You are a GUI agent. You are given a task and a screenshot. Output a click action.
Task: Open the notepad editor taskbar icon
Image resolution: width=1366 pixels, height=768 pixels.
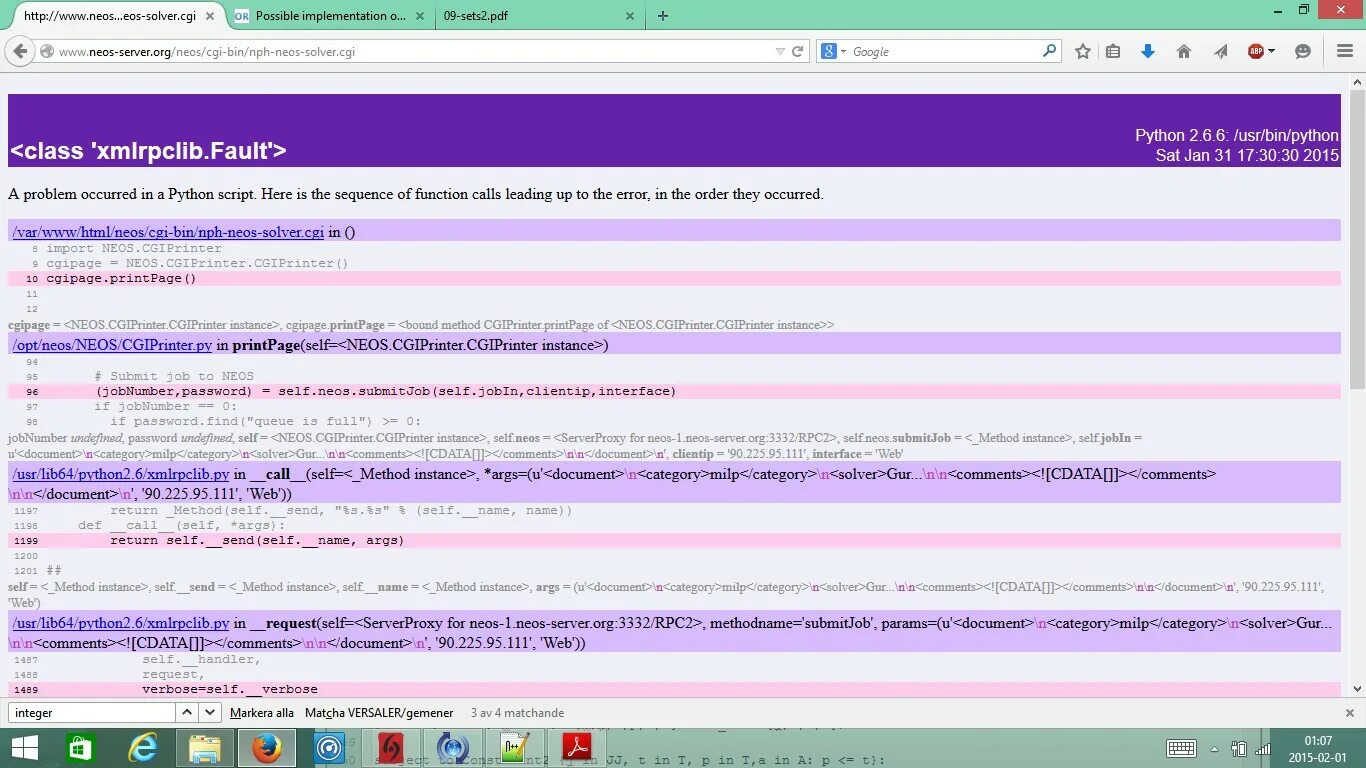[515, 748]
